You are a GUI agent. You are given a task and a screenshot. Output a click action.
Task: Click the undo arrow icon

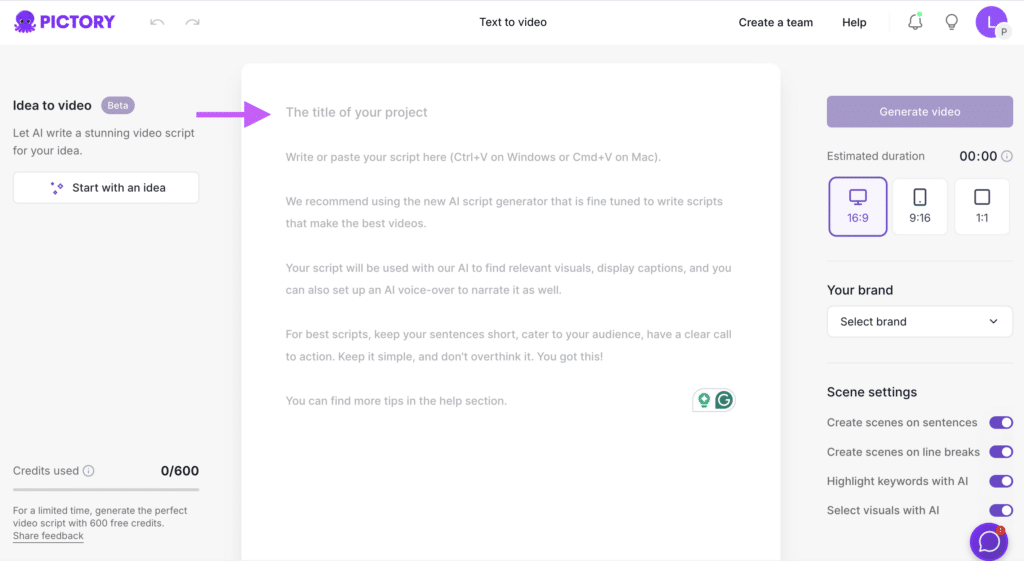(157, 22)
